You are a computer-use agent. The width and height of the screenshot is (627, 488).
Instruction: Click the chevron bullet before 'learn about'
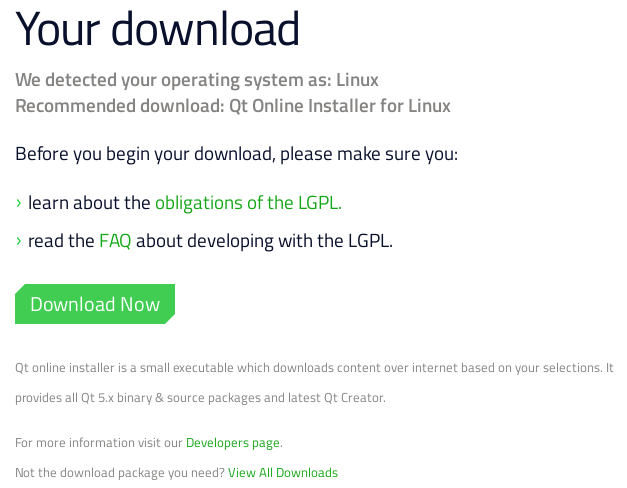(19, 203)
